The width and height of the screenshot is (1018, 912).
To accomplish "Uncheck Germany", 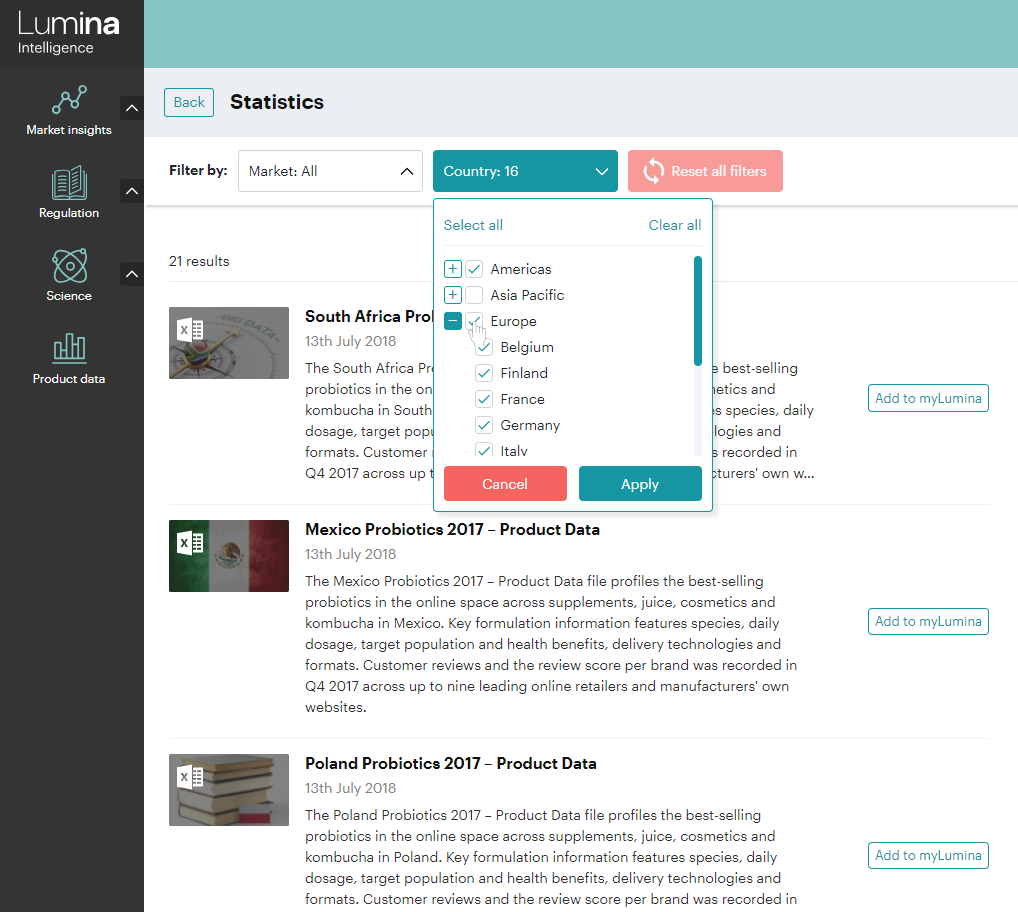I will point(484,425).
